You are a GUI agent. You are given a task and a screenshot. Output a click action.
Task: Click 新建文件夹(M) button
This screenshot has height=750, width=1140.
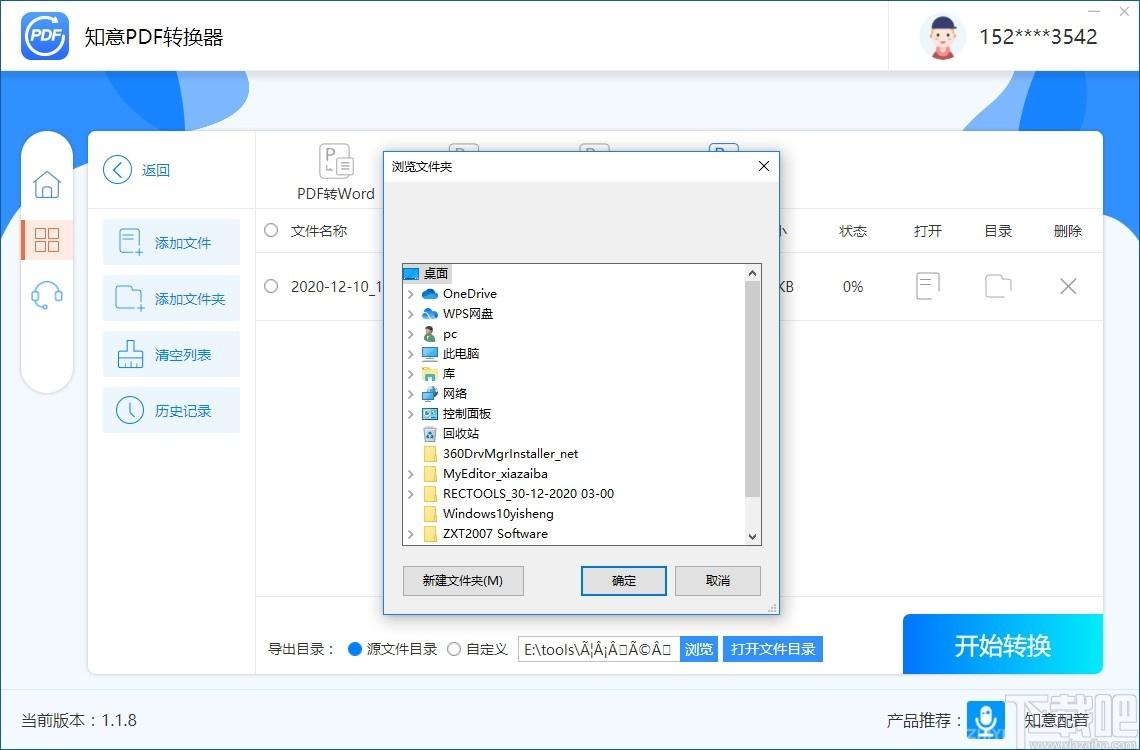coord(463,581)
